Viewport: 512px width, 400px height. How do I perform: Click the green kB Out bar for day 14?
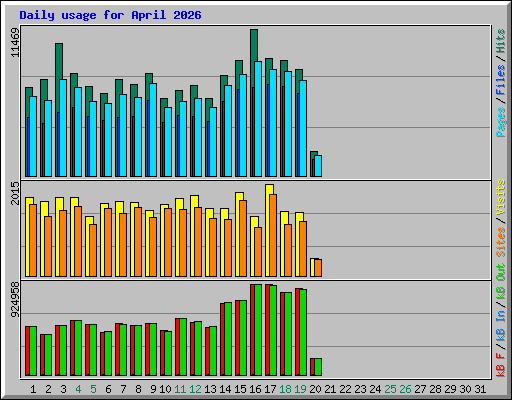(x=228, y=339)
